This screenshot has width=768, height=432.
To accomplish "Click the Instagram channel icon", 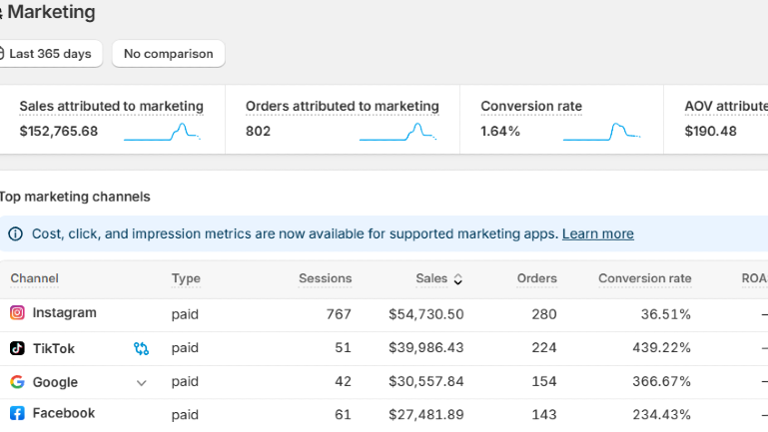I will pyautogui.click(x=17, y=313).
